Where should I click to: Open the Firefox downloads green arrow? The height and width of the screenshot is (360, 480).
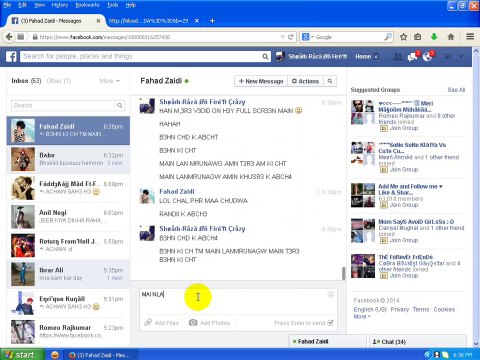(434, 37)
